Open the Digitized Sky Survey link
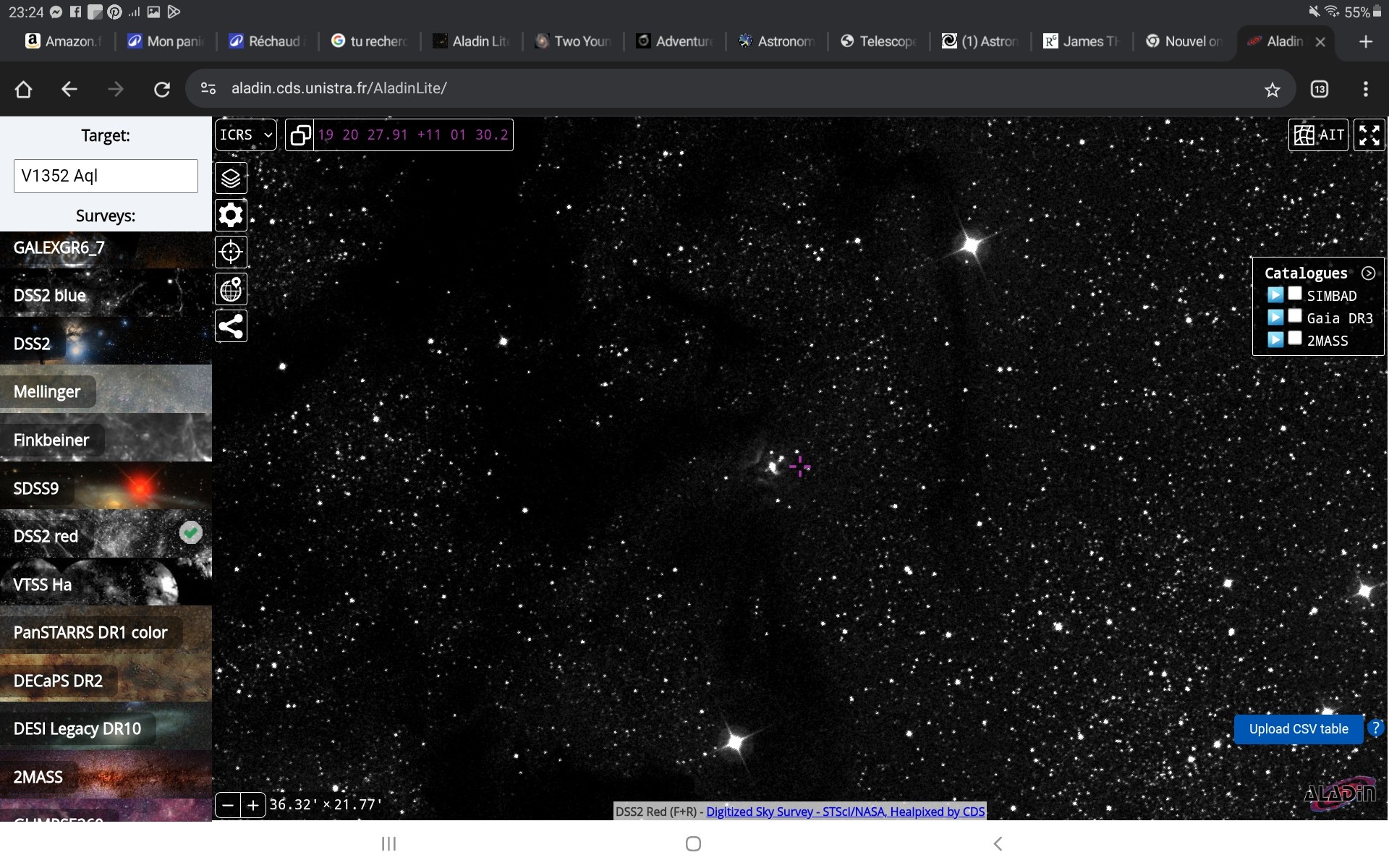Screen dimensions: 1389x868 point(845,812)
